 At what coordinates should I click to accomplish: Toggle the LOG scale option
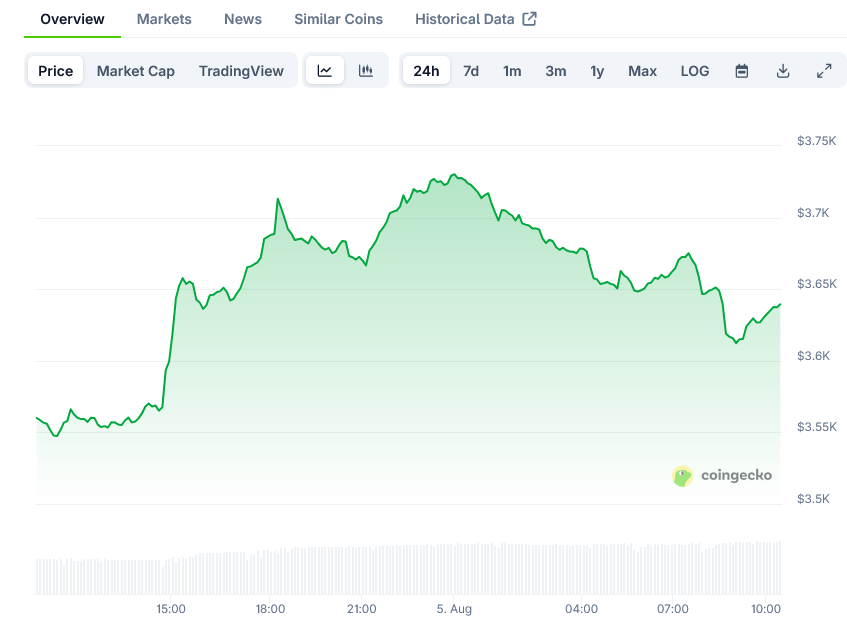(695, 71)
